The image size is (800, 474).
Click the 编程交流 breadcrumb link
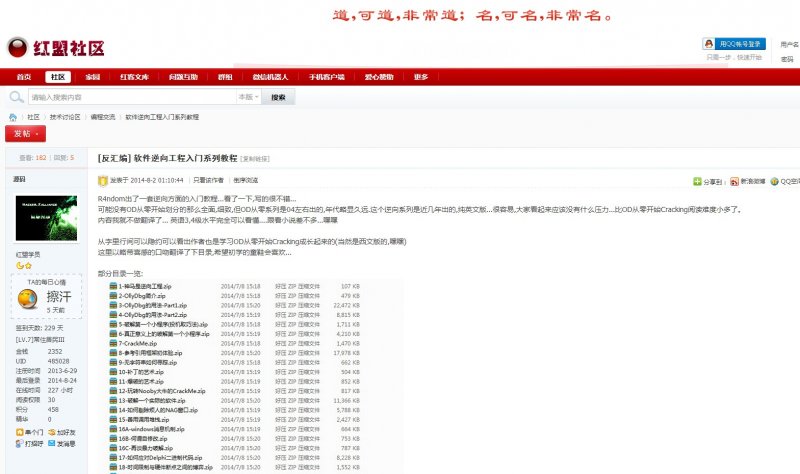(103, 117)
